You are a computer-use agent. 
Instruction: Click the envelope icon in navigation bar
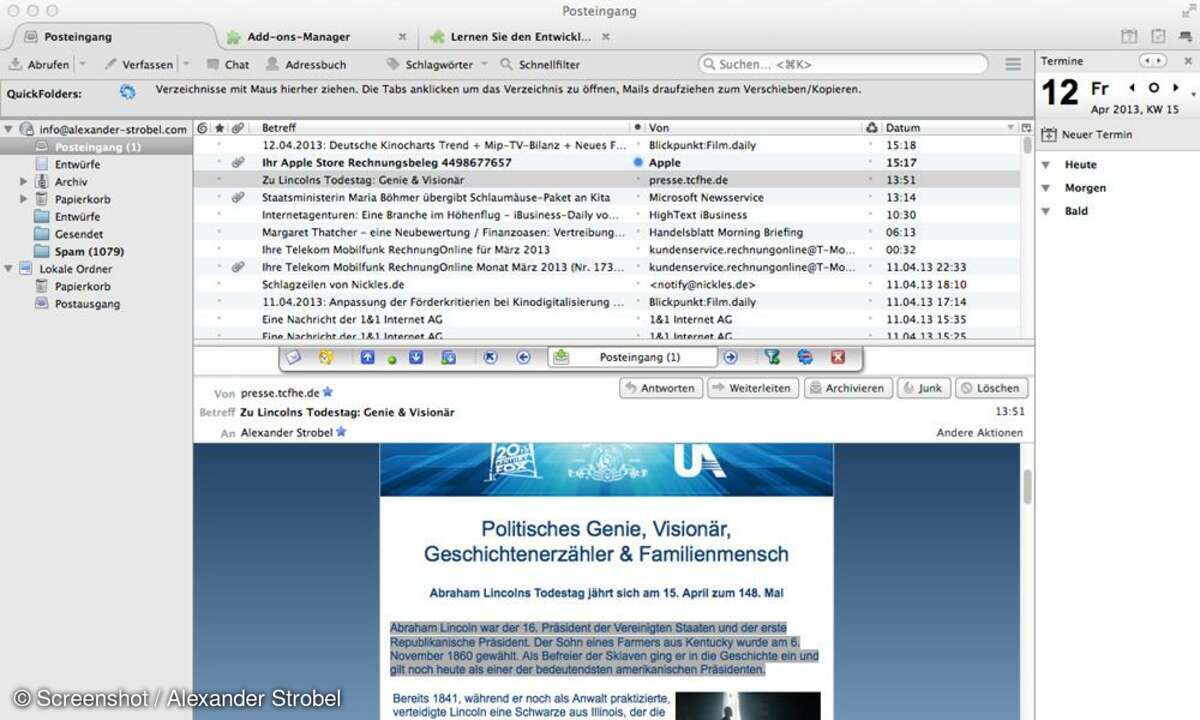click(293, 357)
